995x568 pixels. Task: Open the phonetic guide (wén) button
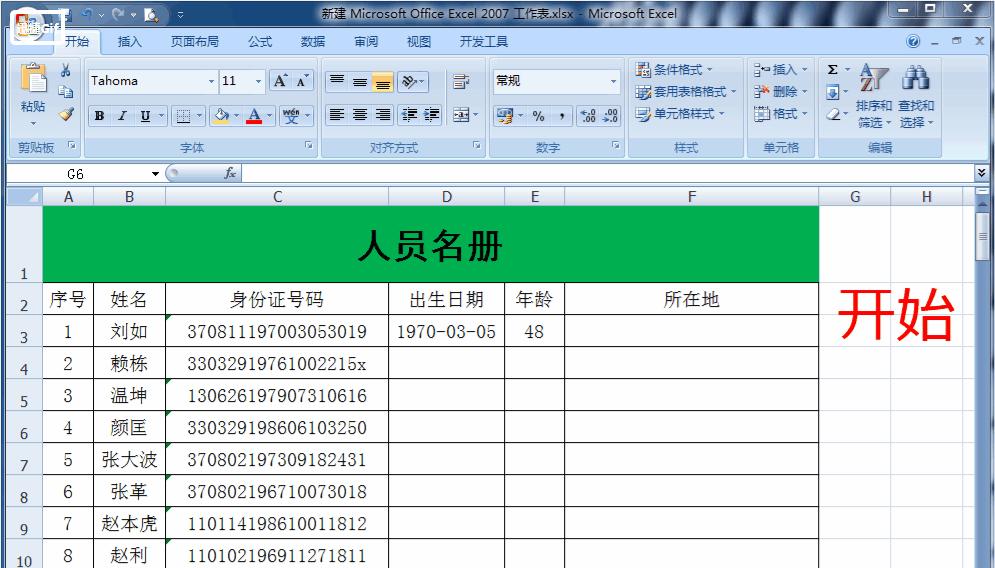291,116
